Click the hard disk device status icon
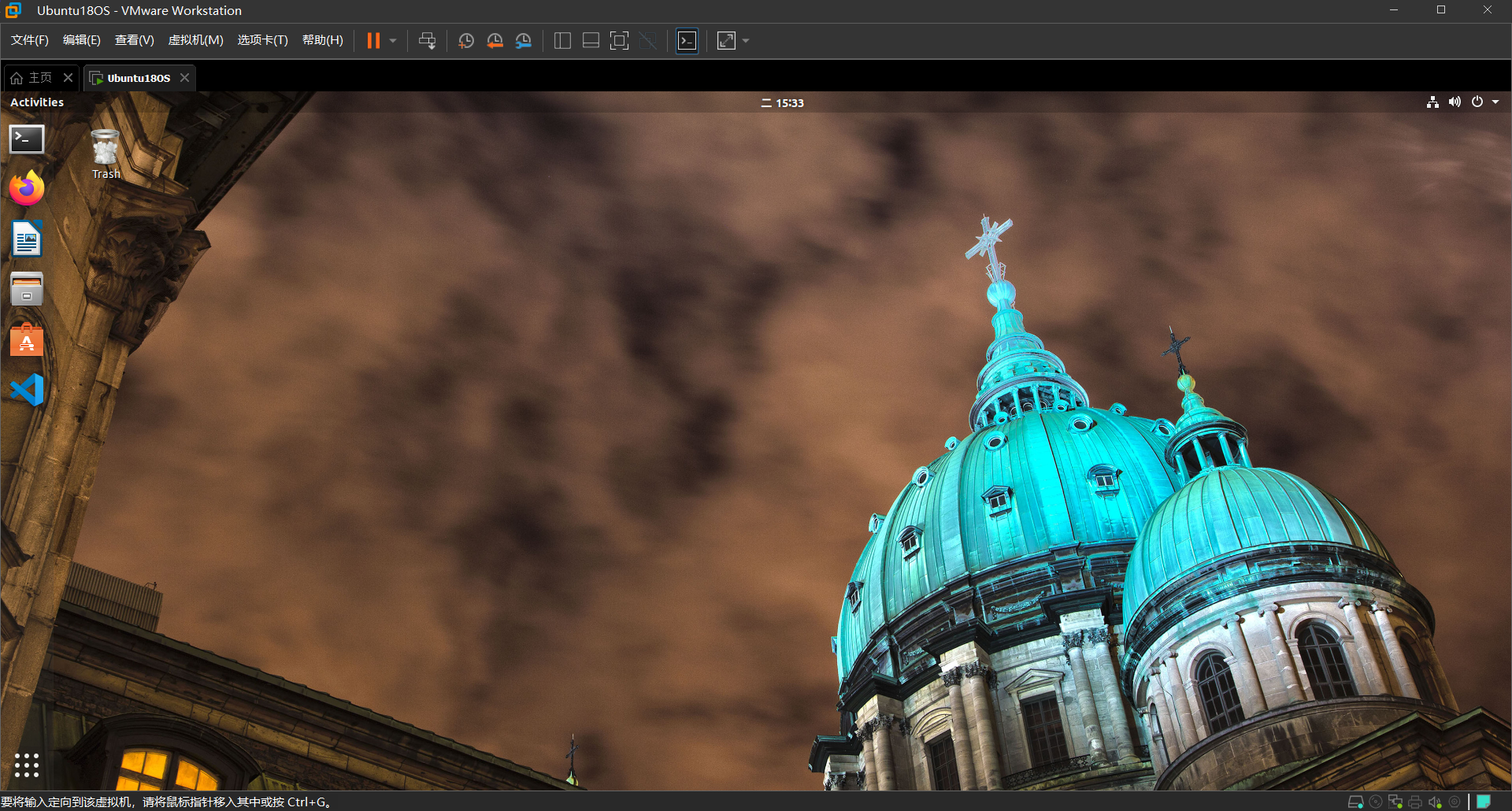Screen dimensions: 1512x811 (1355, 802)
